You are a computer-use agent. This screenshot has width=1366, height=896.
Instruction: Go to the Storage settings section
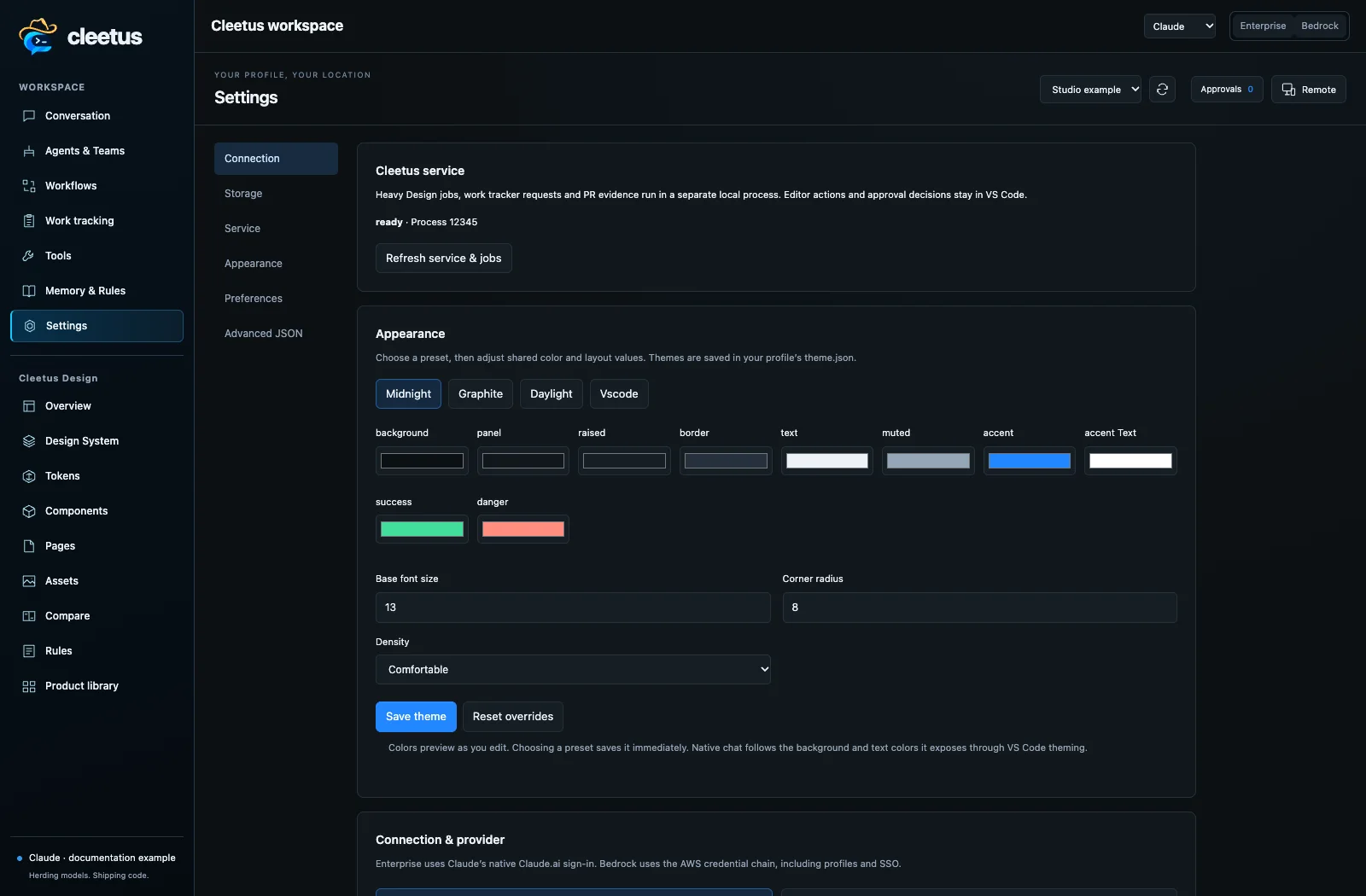276,194
